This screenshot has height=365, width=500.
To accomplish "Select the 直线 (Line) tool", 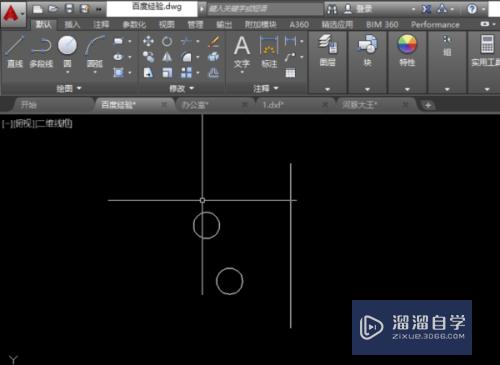I will 15,52.
